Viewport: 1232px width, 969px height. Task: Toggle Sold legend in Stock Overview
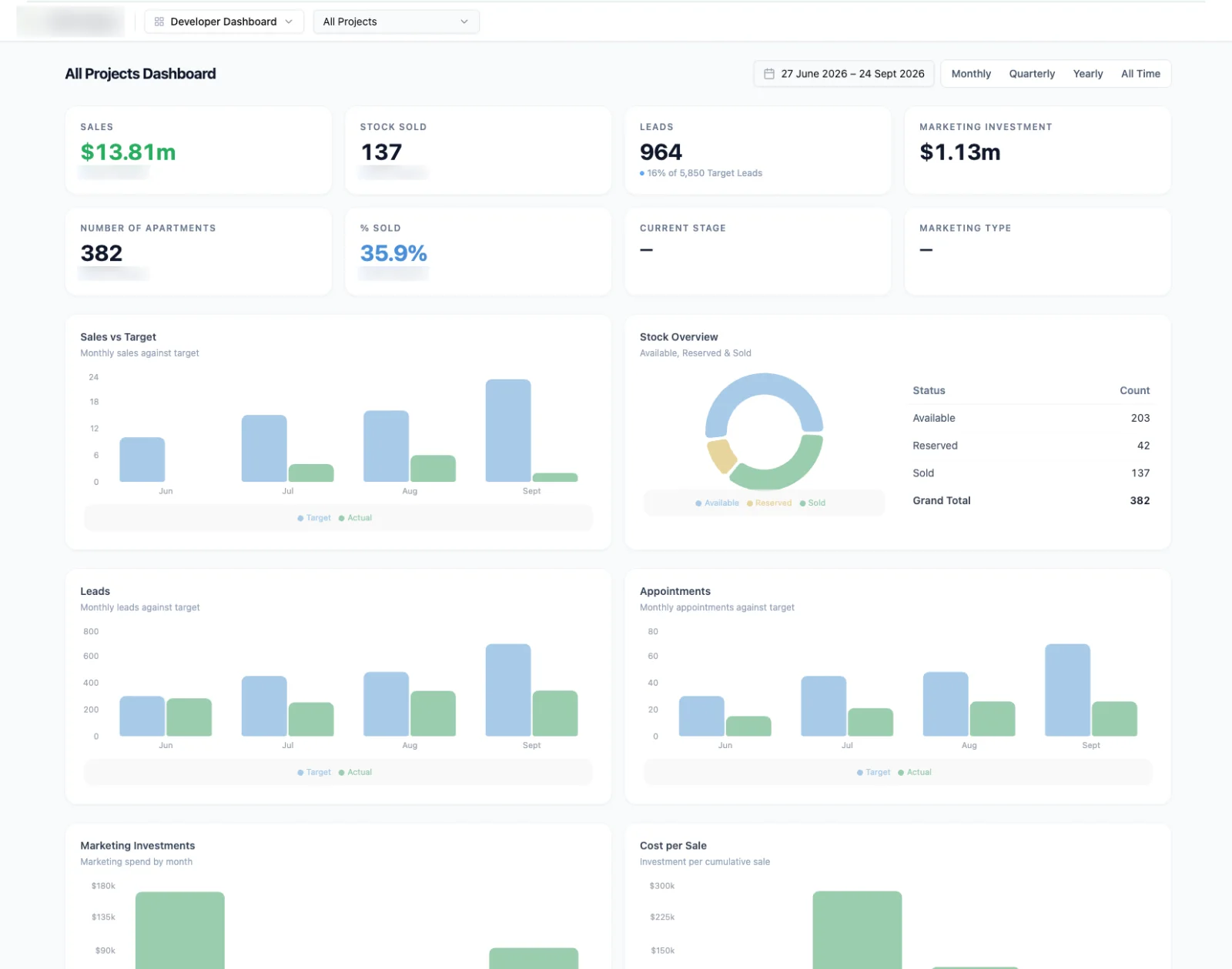tap(812, 503)
